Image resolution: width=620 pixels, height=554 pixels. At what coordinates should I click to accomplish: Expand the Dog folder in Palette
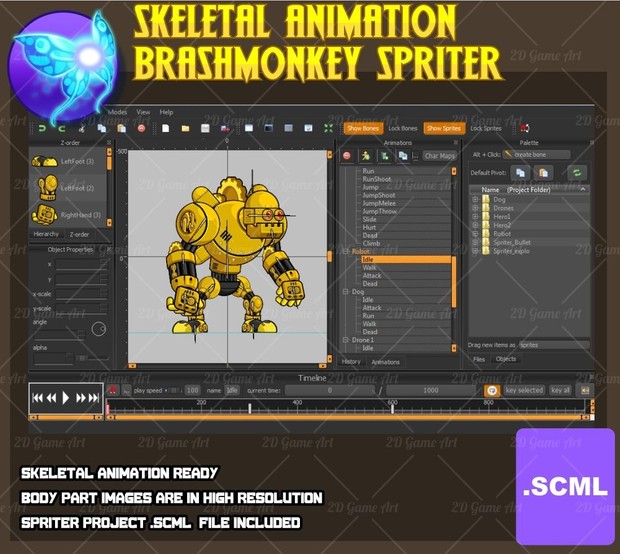[475, 199]
